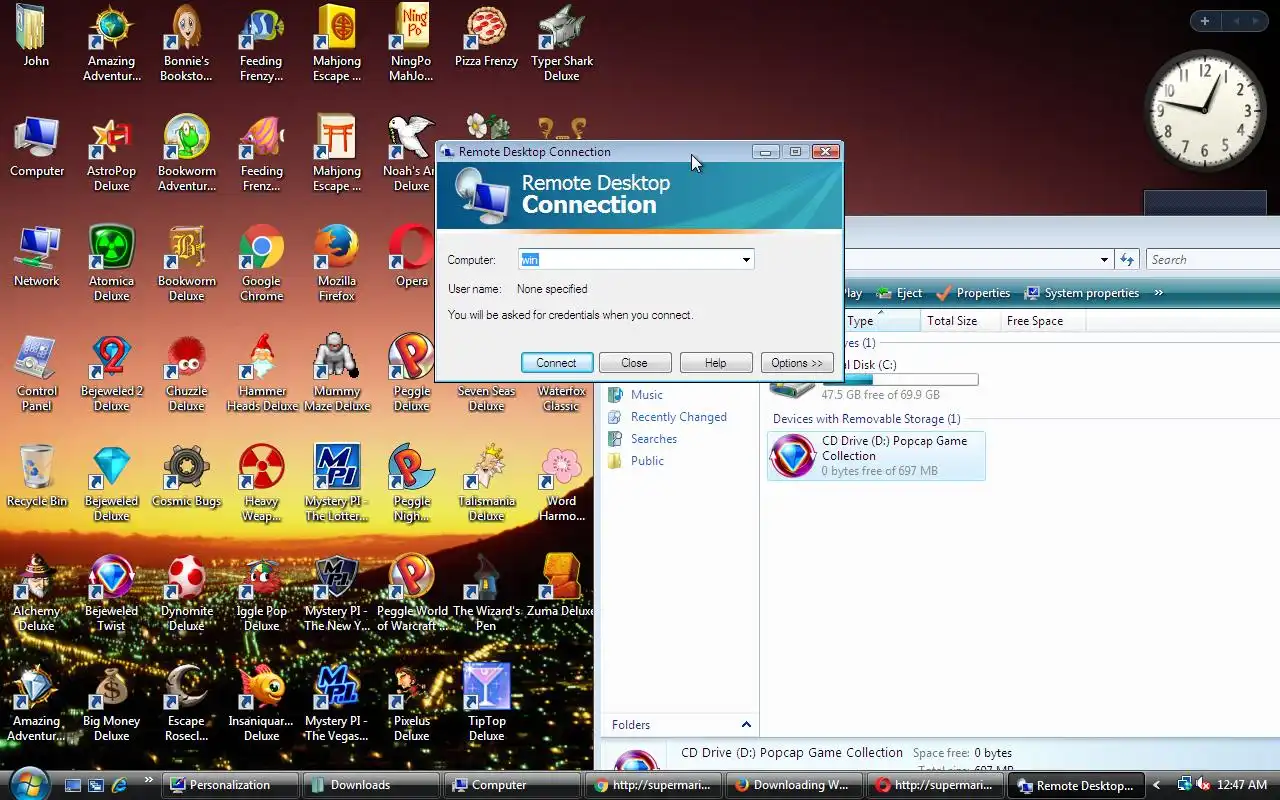Open Bejeweled Twist shortcut

click(111, 594)
